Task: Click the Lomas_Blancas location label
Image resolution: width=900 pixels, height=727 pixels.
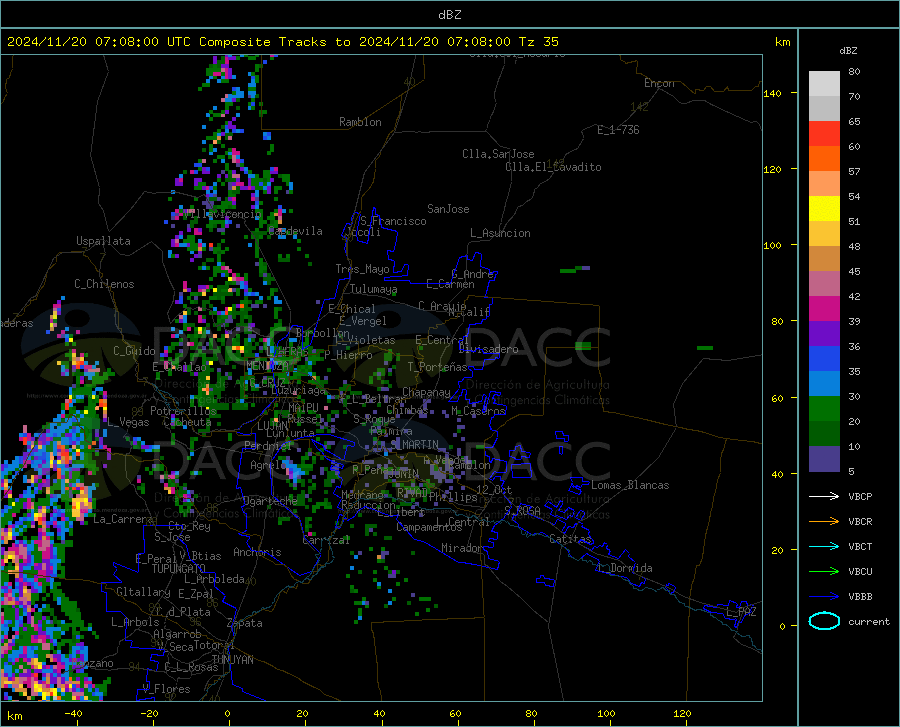Action: click(x=630, y=485)
